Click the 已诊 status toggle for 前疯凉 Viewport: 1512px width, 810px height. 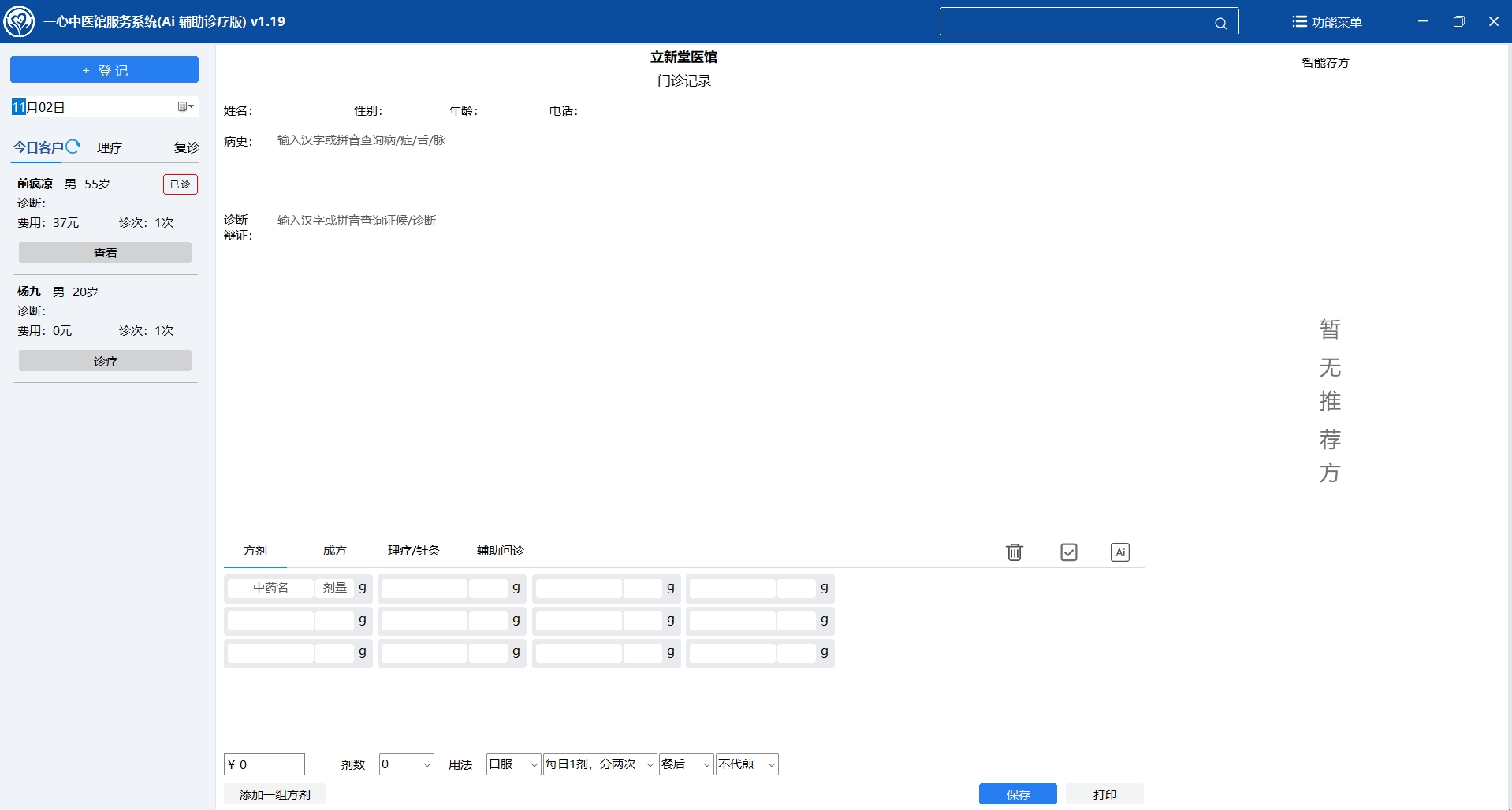[179, 184]
